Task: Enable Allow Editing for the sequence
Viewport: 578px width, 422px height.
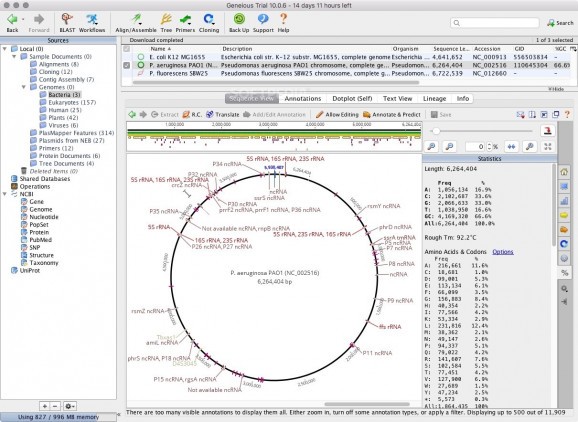Action: pos(337,115)
